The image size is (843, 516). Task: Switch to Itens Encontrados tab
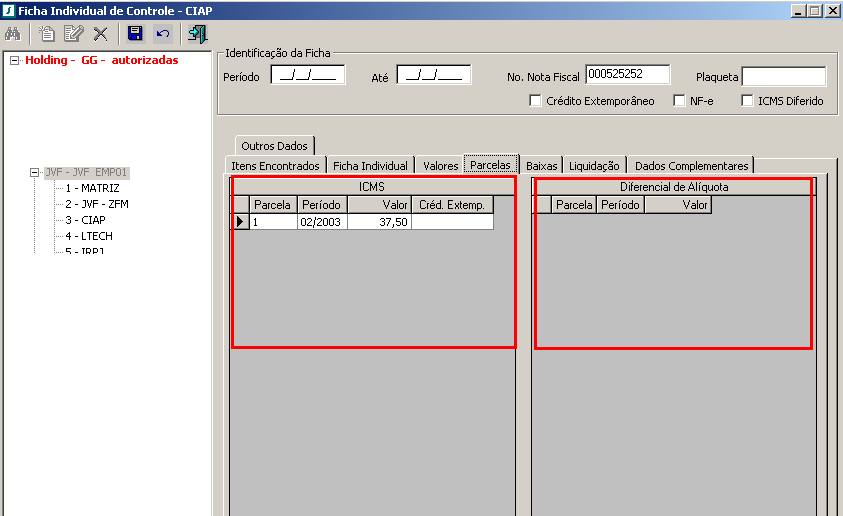pyautogui.click(x=275, y=166)
